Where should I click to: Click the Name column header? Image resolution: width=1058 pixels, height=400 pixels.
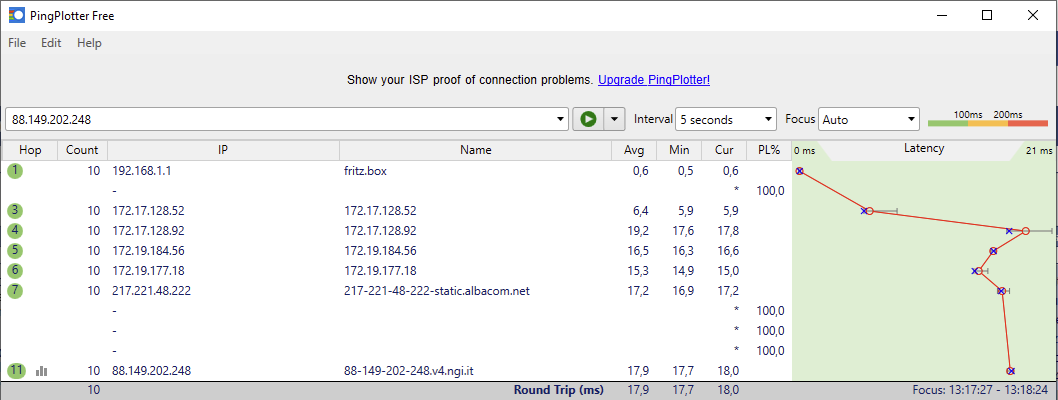[476, 150]
